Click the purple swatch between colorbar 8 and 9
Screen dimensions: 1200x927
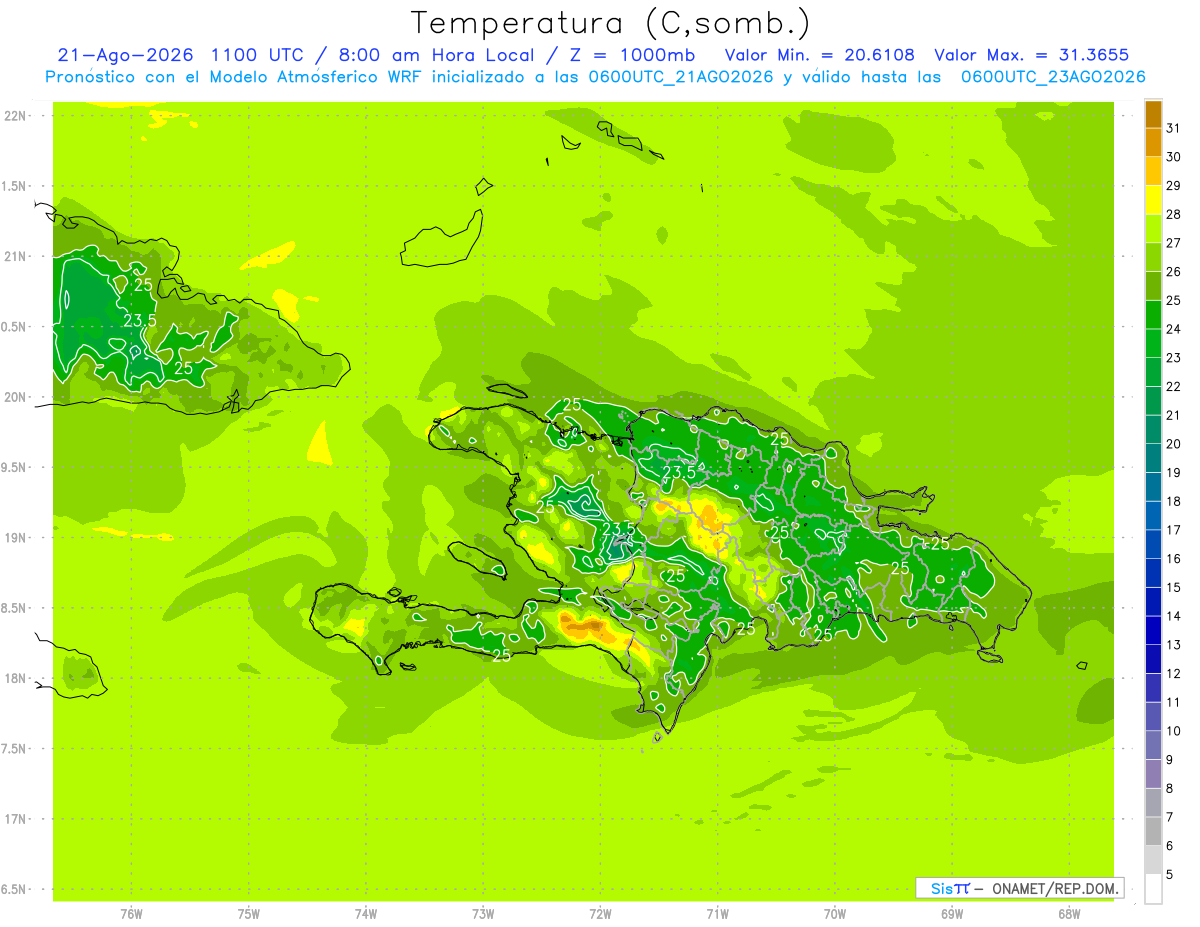pos(1153,775)
